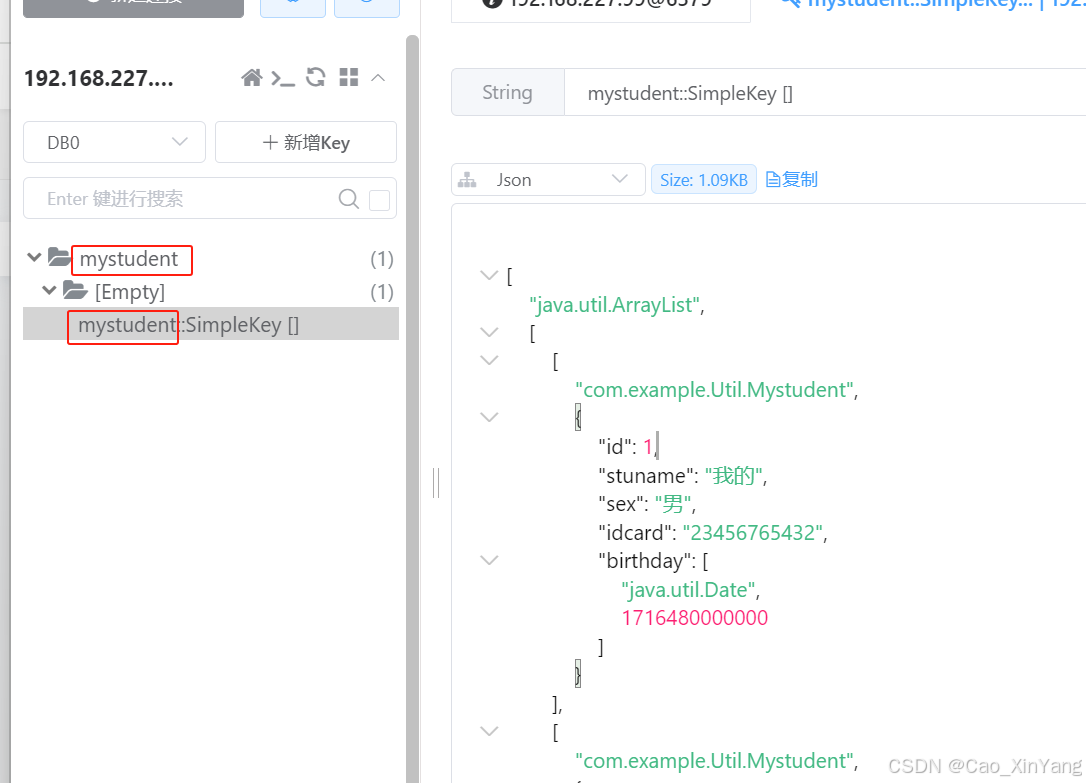Collapse the second Mystudent array entry

coord(489,731)
